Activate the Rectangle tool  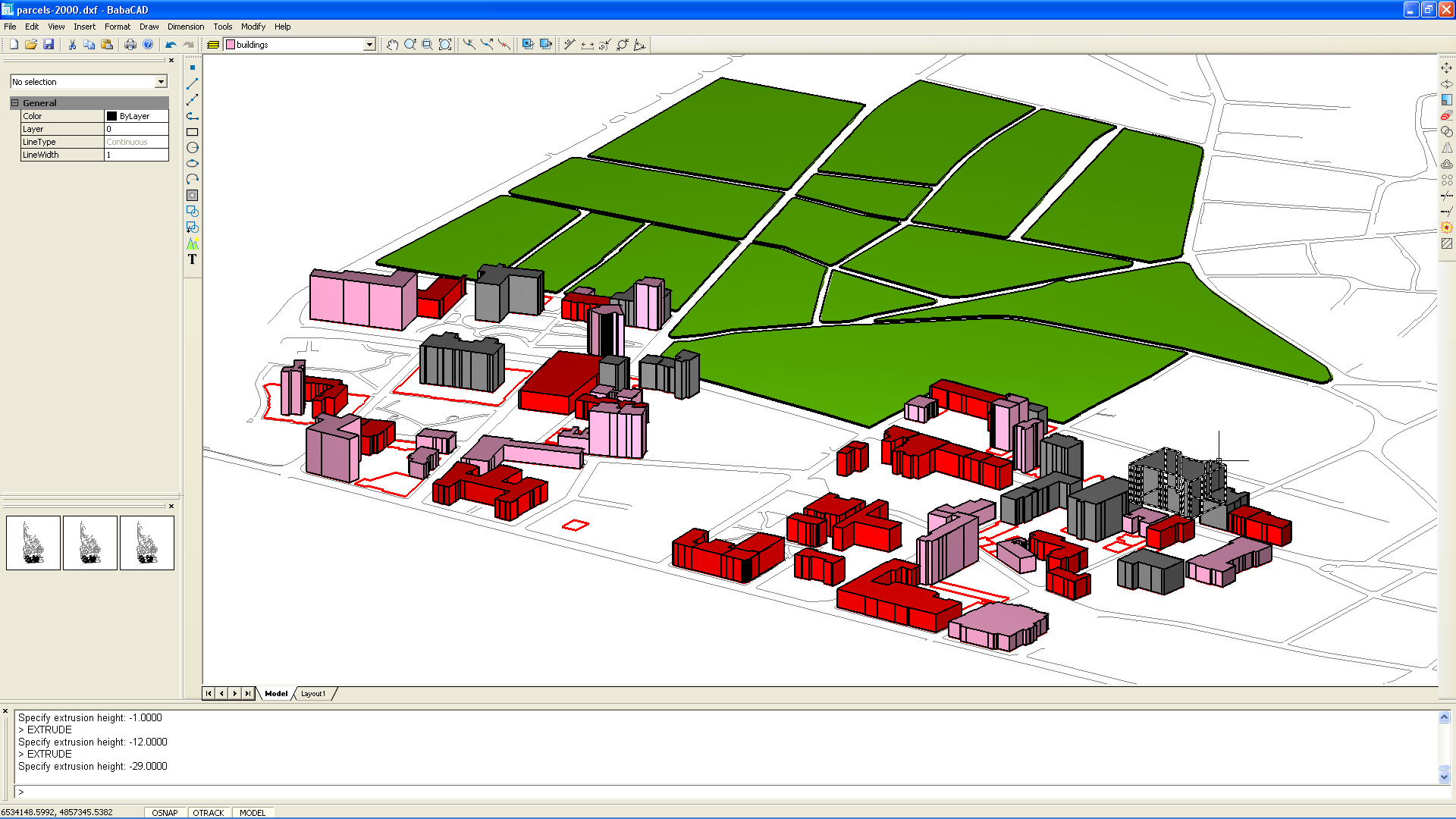point(192,131)
